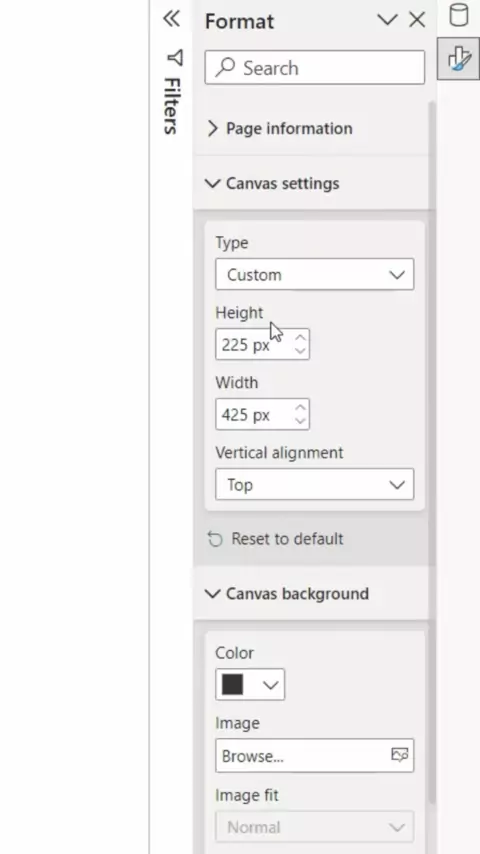480x854 pixels.
Task: Click into the Format Search field
Action: pyautogui.click(x=314, y=68)
